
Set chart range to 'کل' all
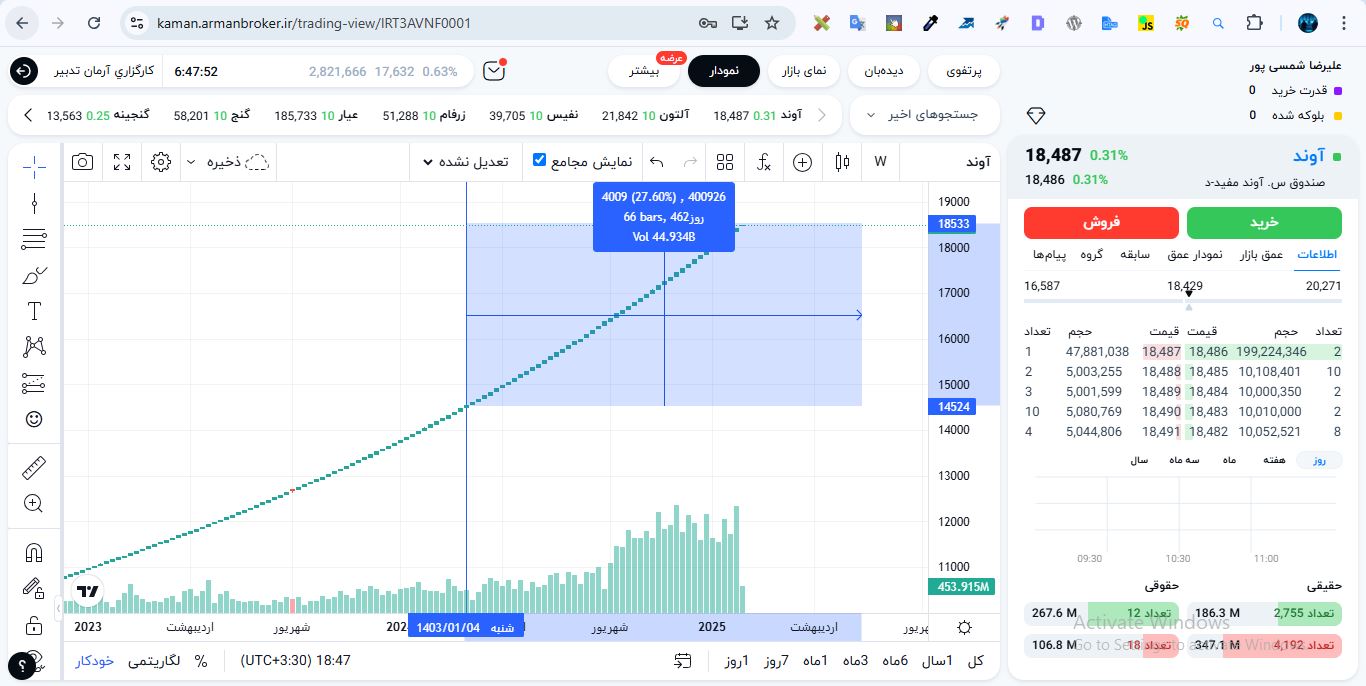click(x=977, y=661)
